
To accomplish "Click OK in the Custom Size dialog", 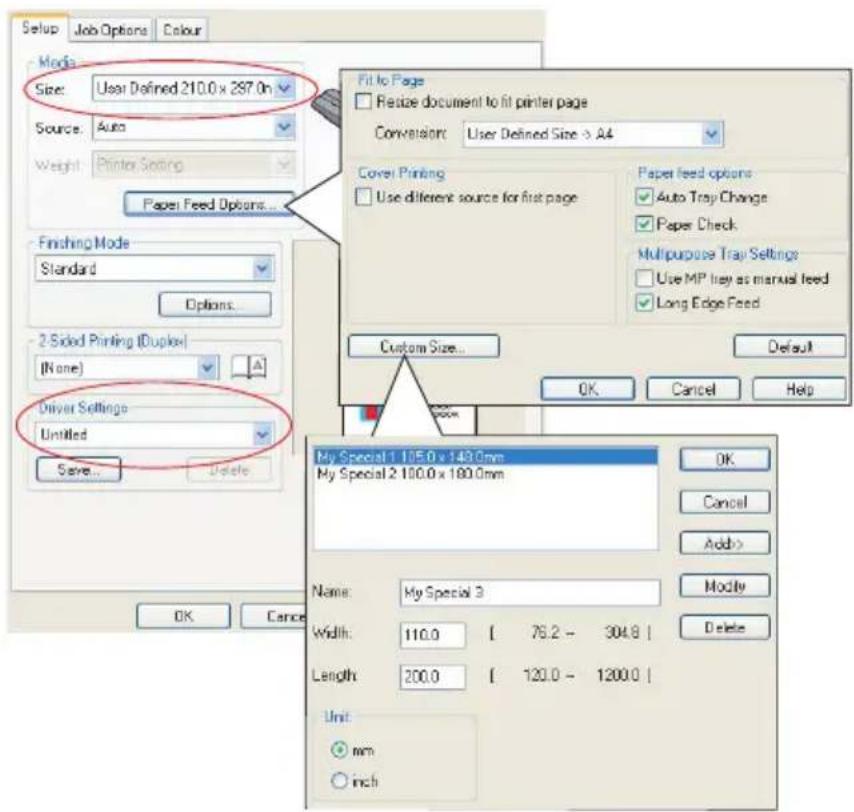I will (725, 459).
